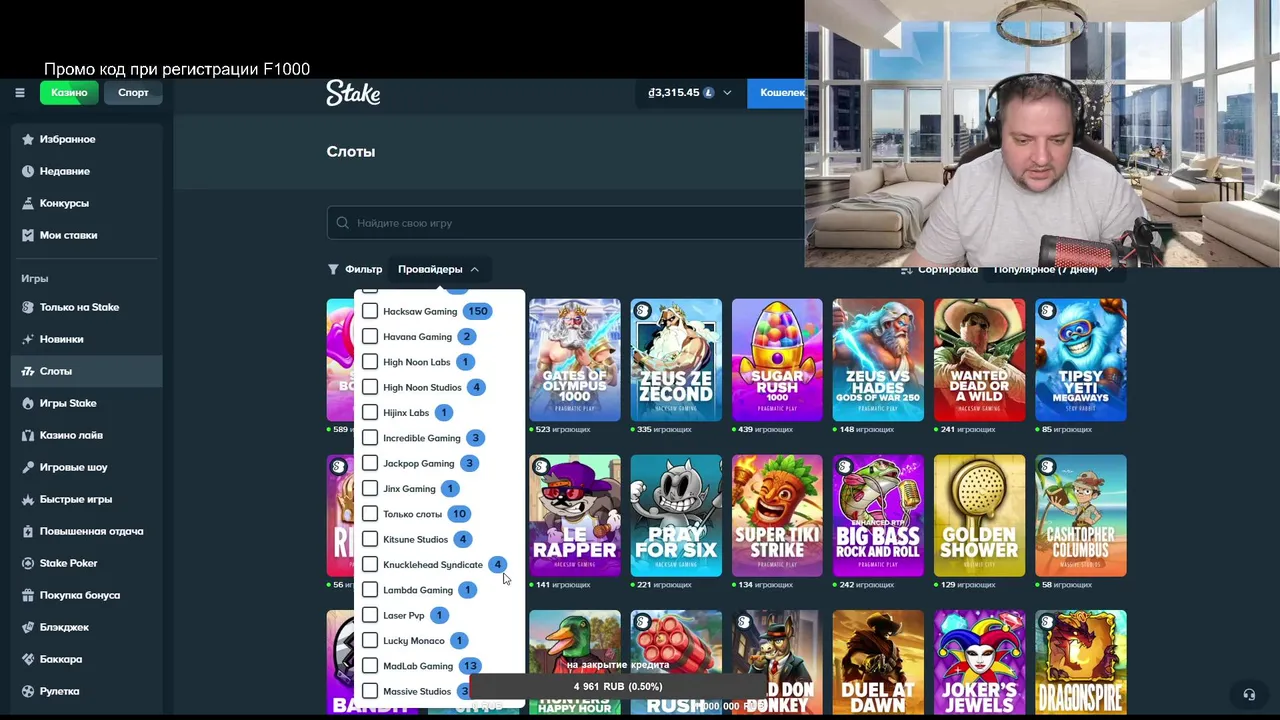
Task: Click the icon next to Только на Stake
Action: click(28, 307)
